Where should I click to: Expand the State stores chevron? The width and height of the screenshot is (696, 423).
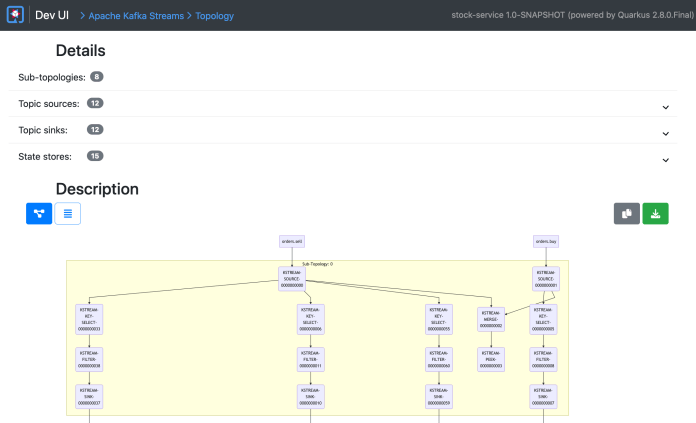(665, 159)
